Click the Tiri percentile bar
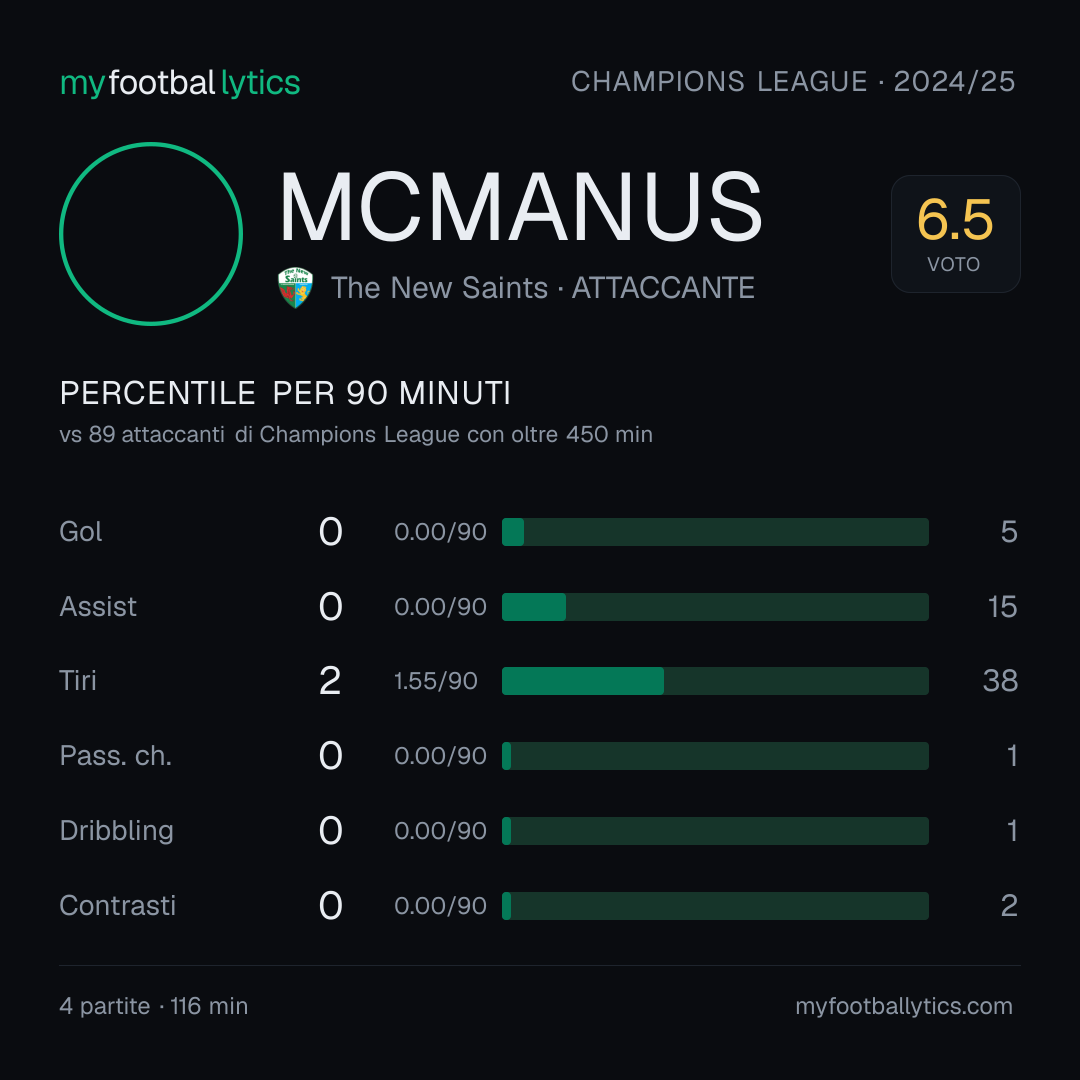Viewport: 1080px width, 1080px height. click(x=715, y=681)
